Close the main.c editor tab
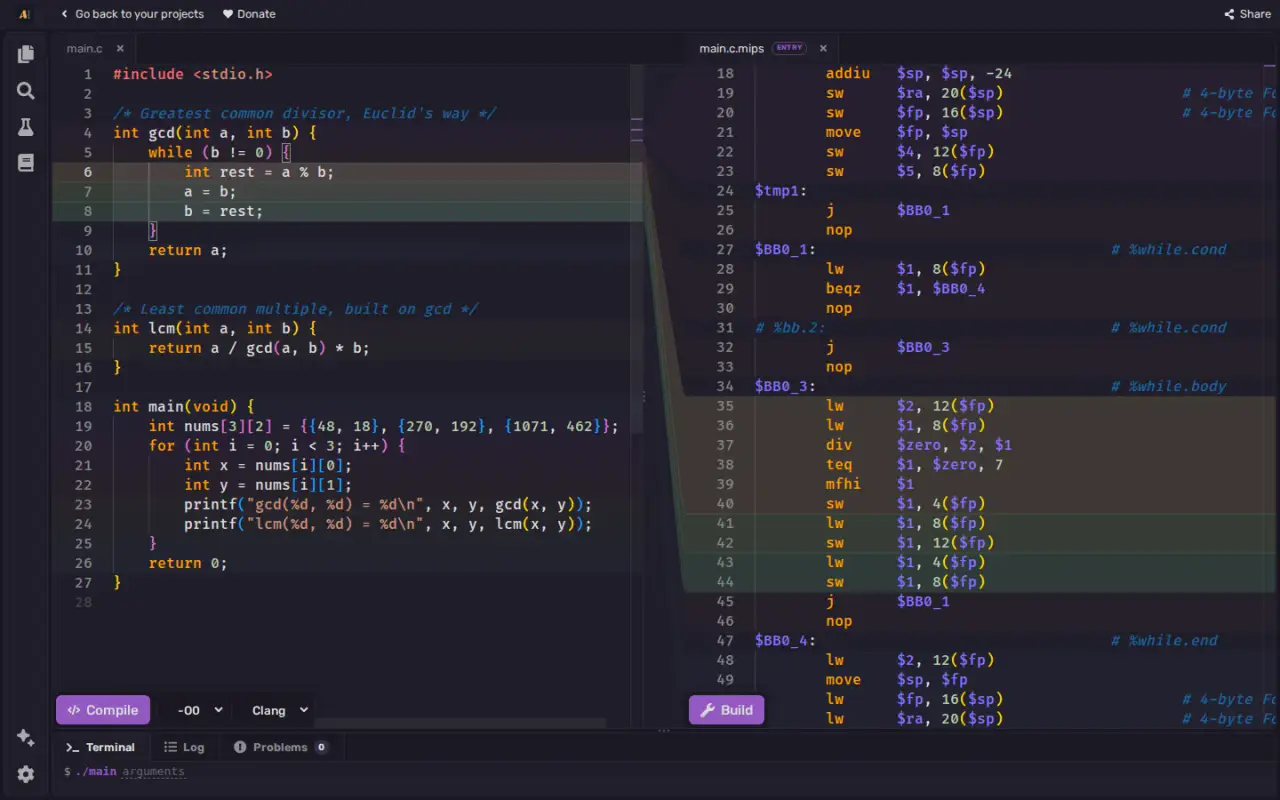Viewport: 1280px width, 800px height. pyautogui.click(x=120, y=48)
